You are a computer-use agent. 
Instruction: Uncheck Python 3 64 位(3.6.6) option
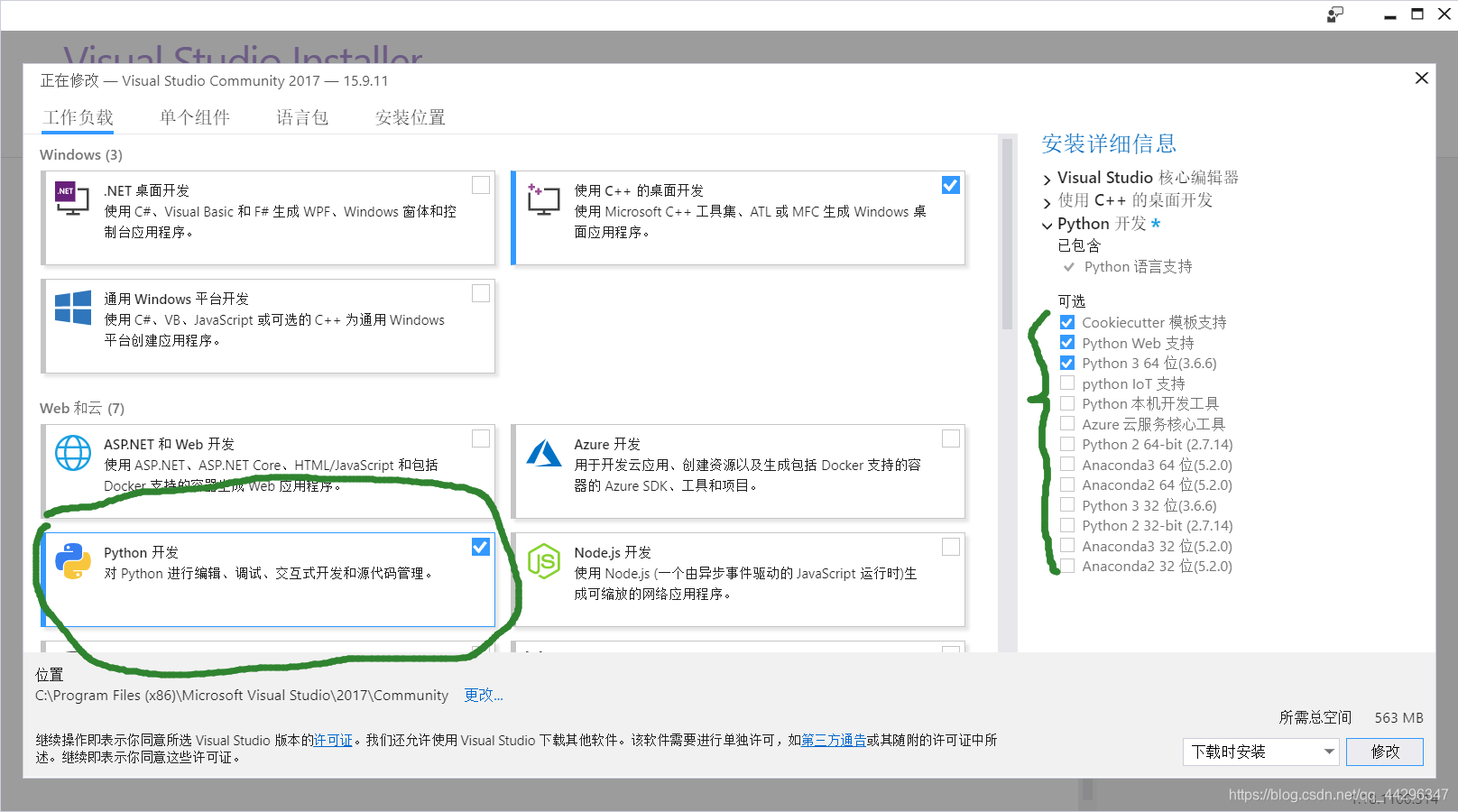point(1067,363)
